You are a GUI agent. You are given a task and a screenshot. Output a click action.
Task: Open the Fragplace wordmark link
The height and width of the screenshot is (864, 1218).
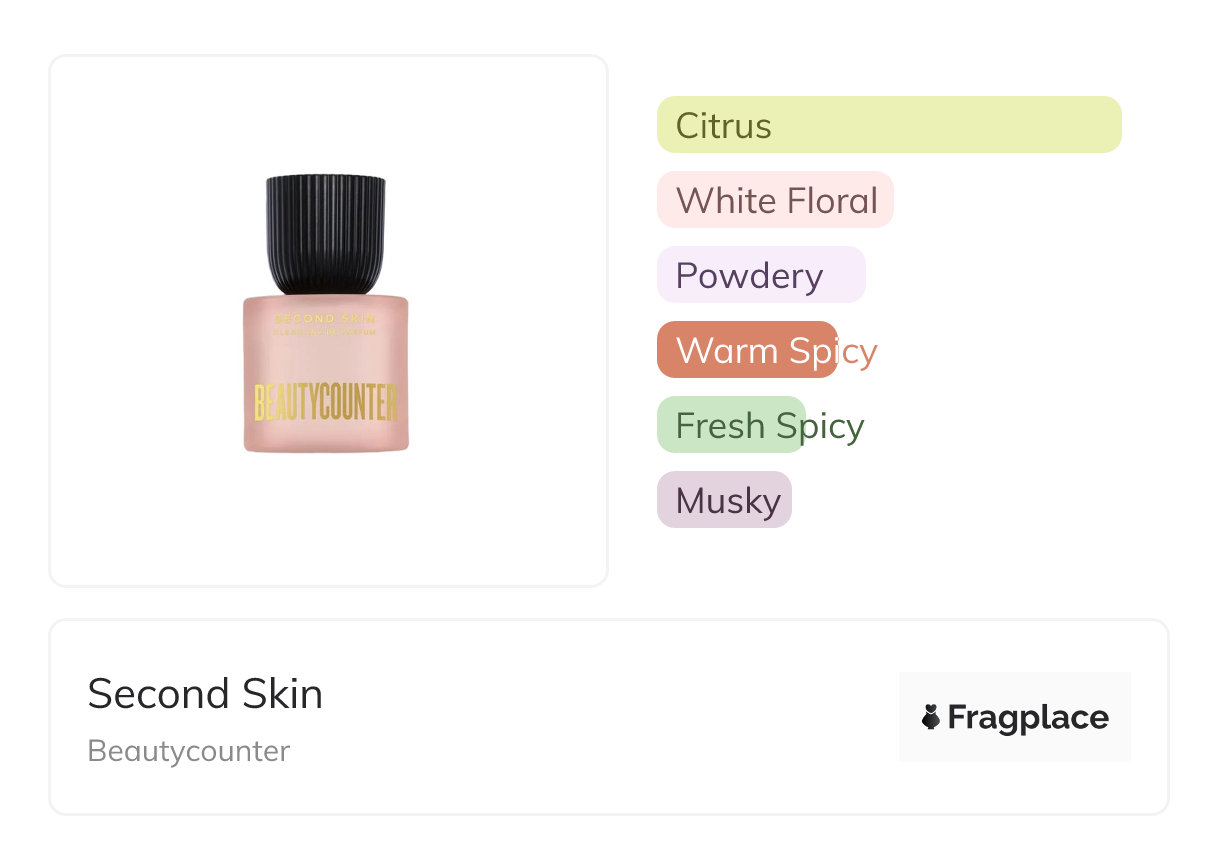(x=1028, y=717)
